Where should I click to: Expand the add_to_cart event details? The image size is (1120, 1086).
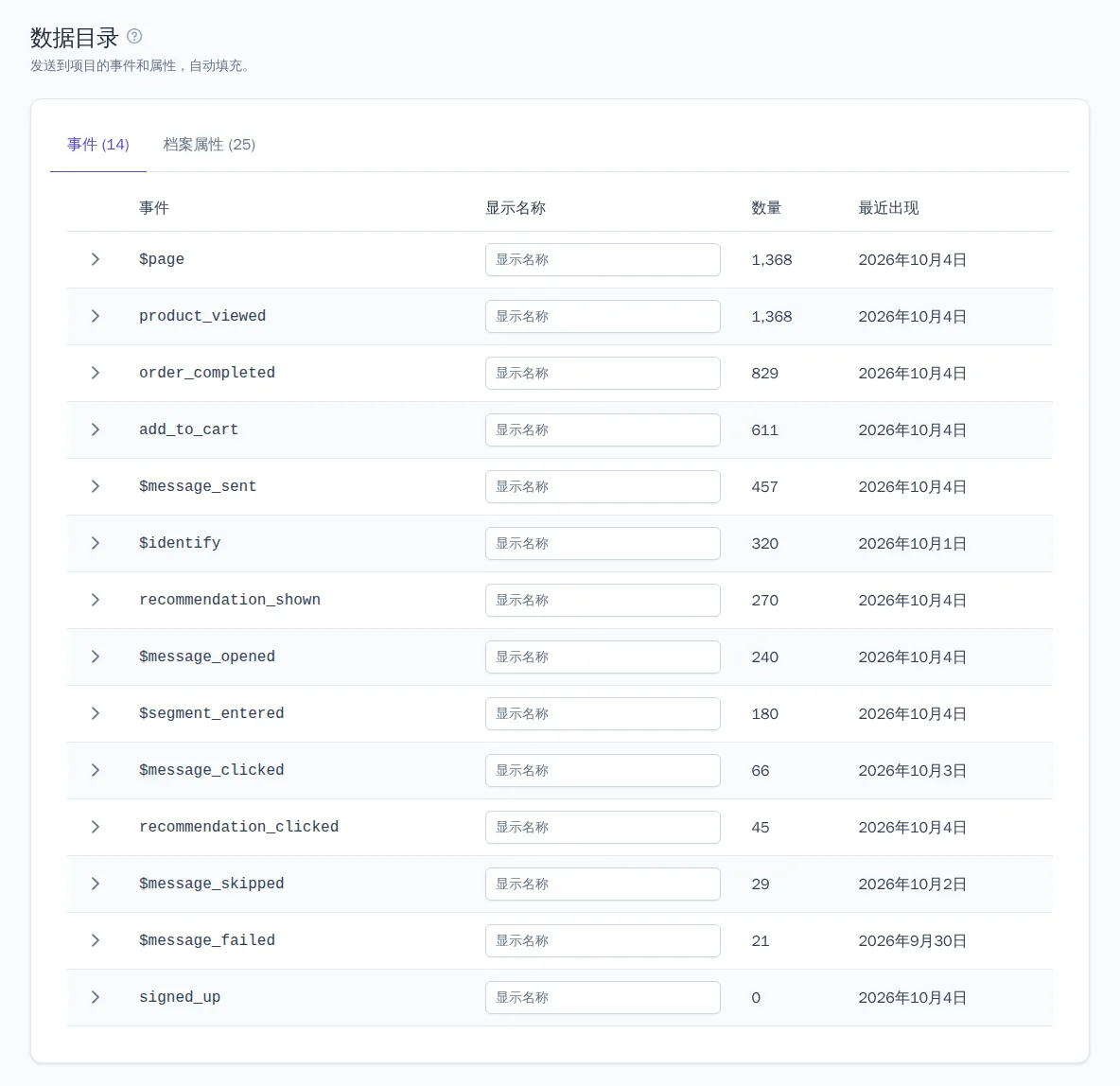pyautogui.click(x=95, y=429)
